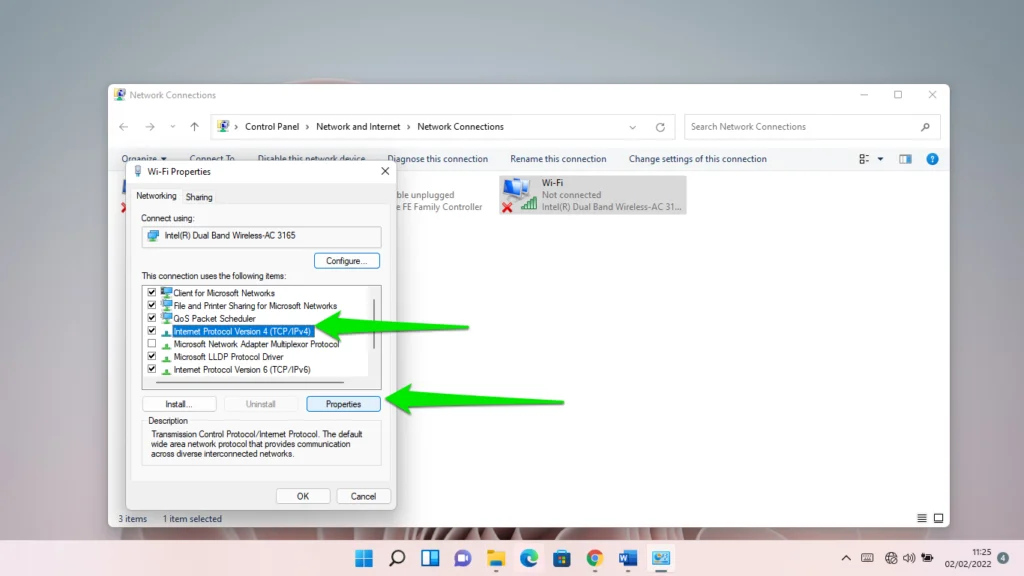
Task: Click the Configure... button
Action: coord(347,261)
